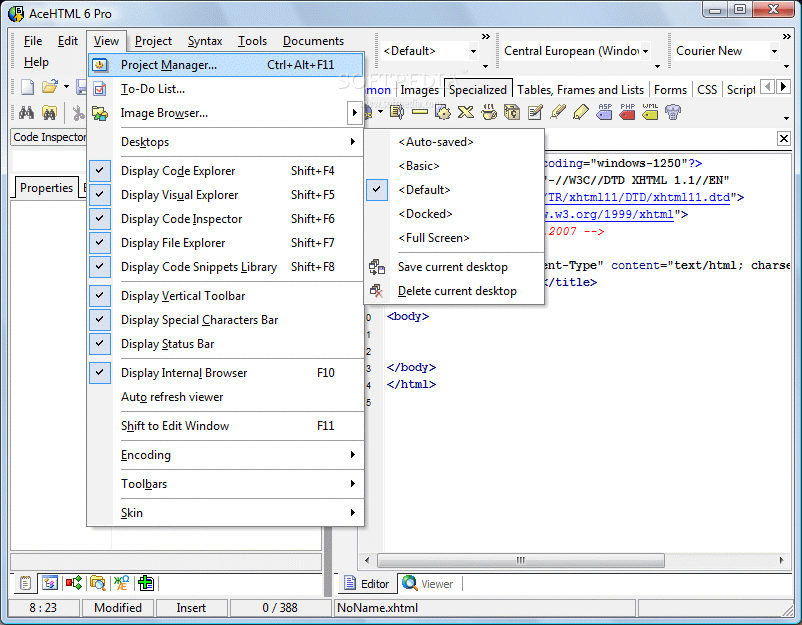Image resolution: width=802 pixels, height=625 pixels.
Task: Click the editor horizontal scrollbar thumb
Action: (521, 561)
